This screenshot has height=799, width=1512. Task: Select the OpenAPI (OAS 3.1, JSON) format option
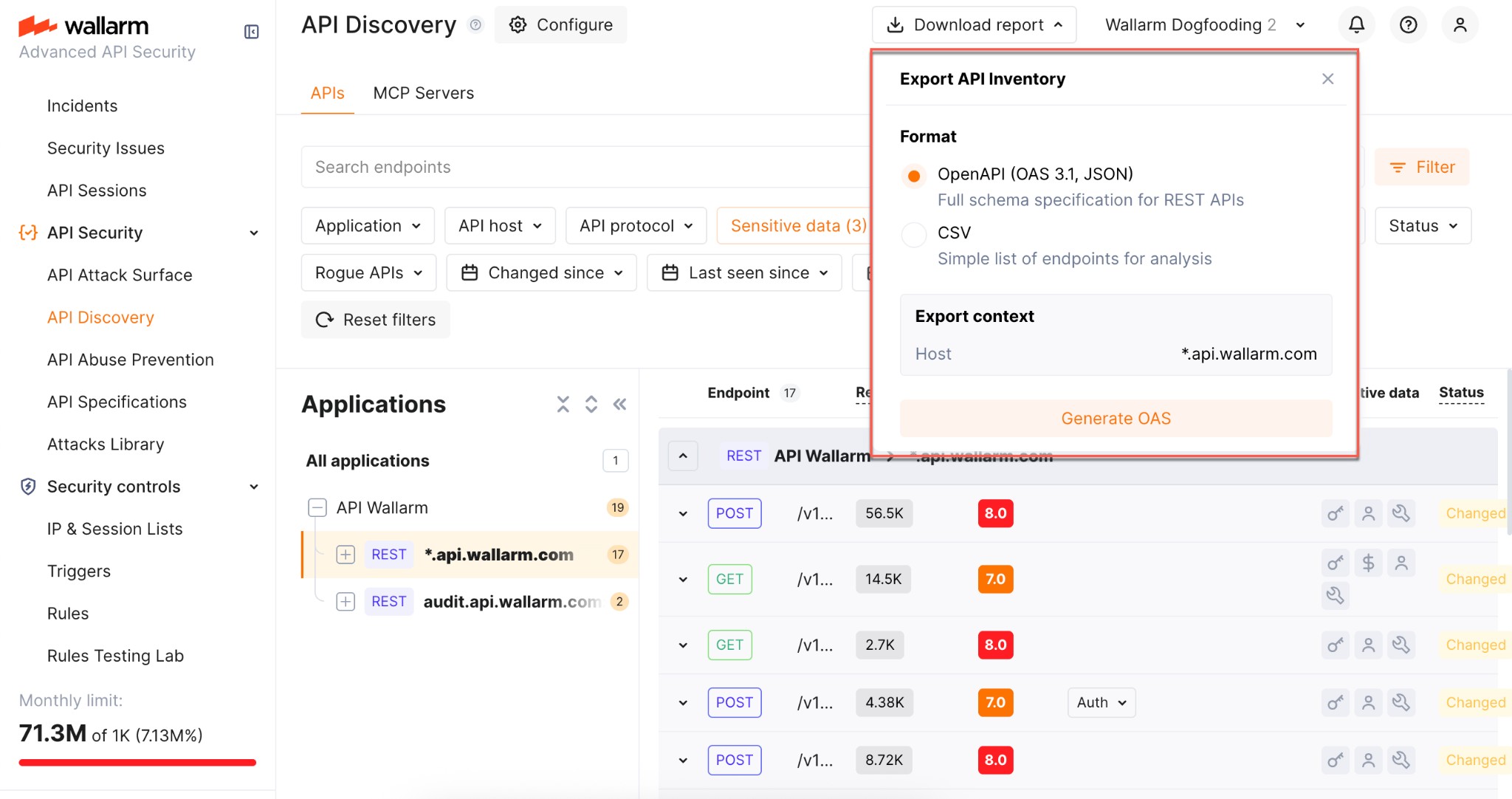click(x=913, y=176)
